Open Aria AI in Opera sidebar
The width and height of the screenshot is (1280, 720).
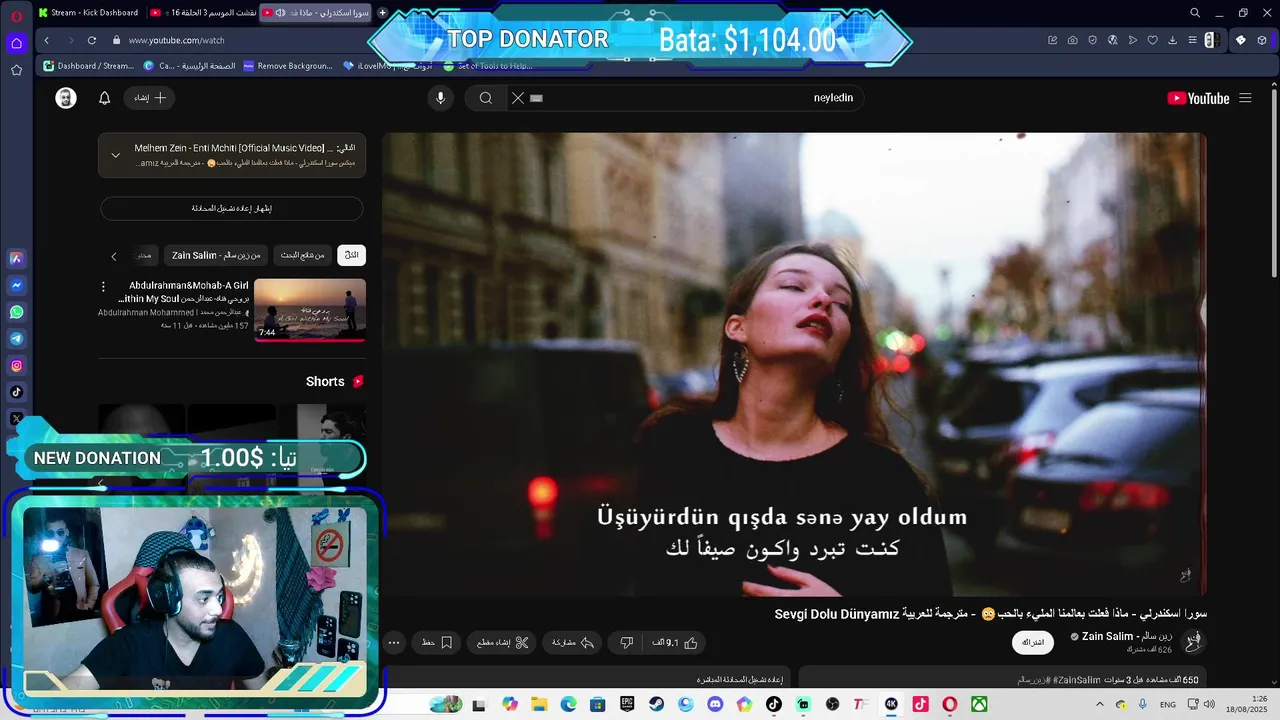pyautogui.click(x=16, y=258)
